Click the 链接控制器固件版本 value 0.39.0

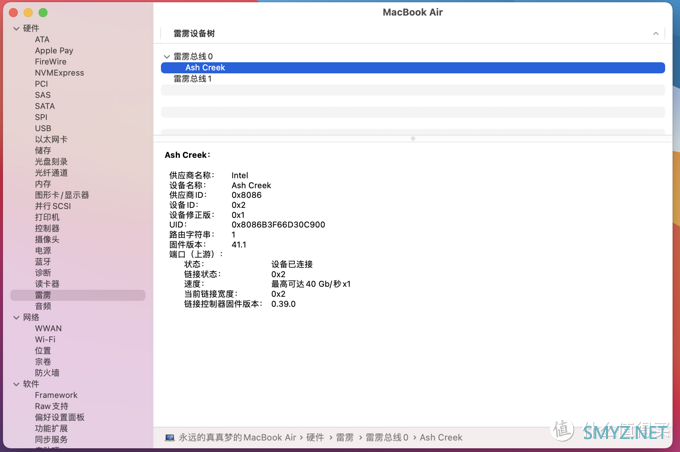click(x=283, y=304)
